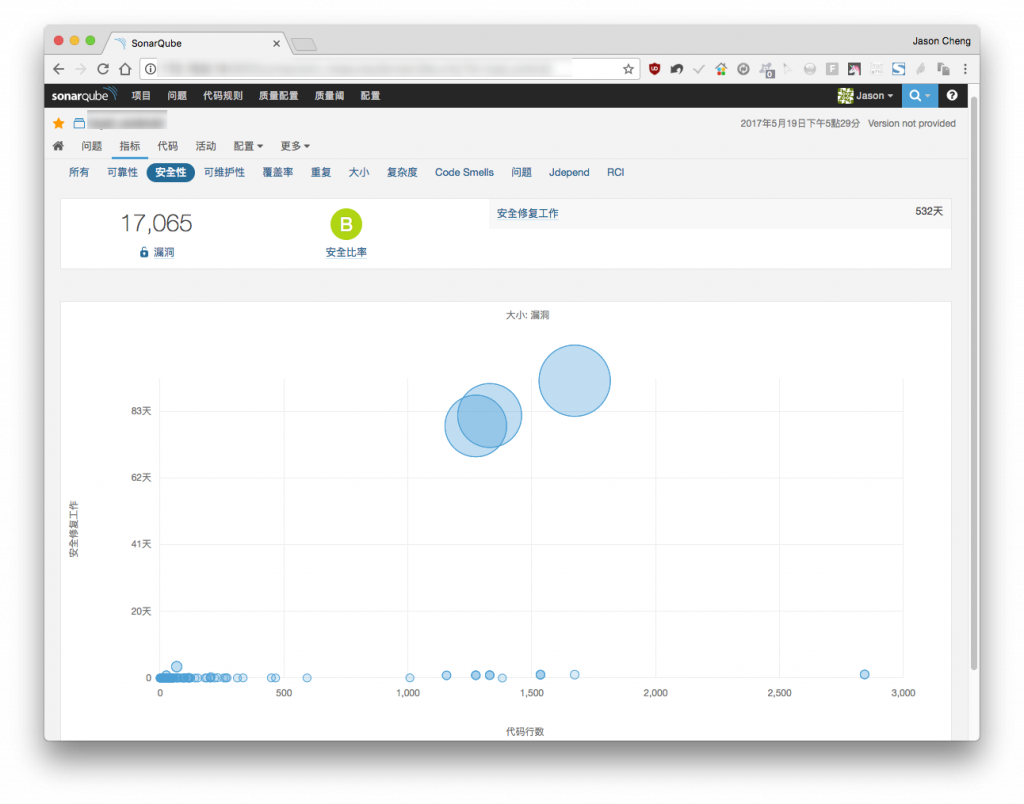Viewport: 1024px width, 804px height.
Task: Switch to the 代码 tab
Action: coord(167,146)
